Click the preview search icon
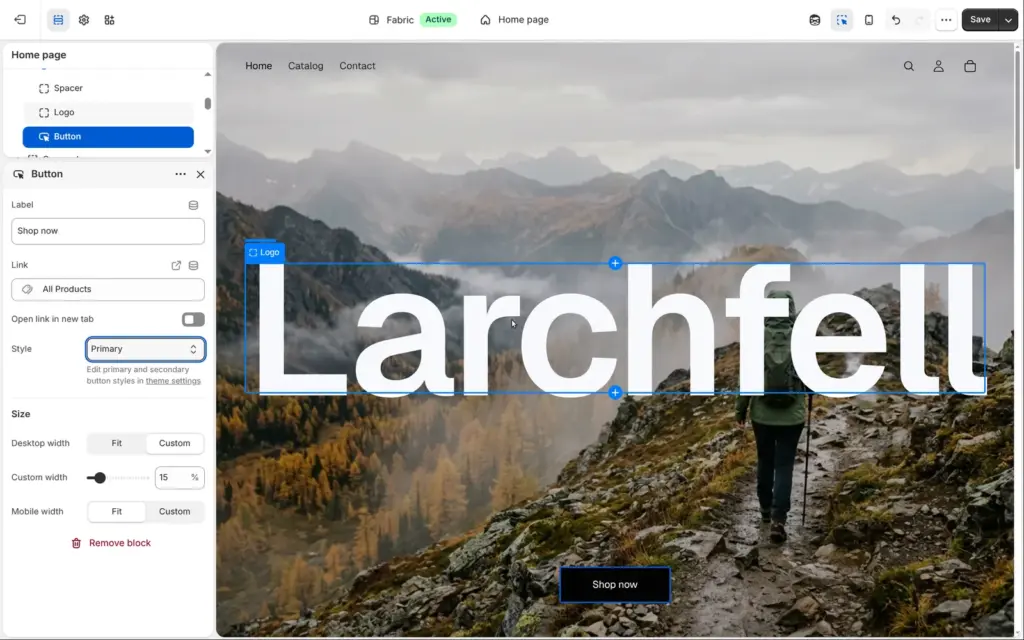 [x=908, y=66]
